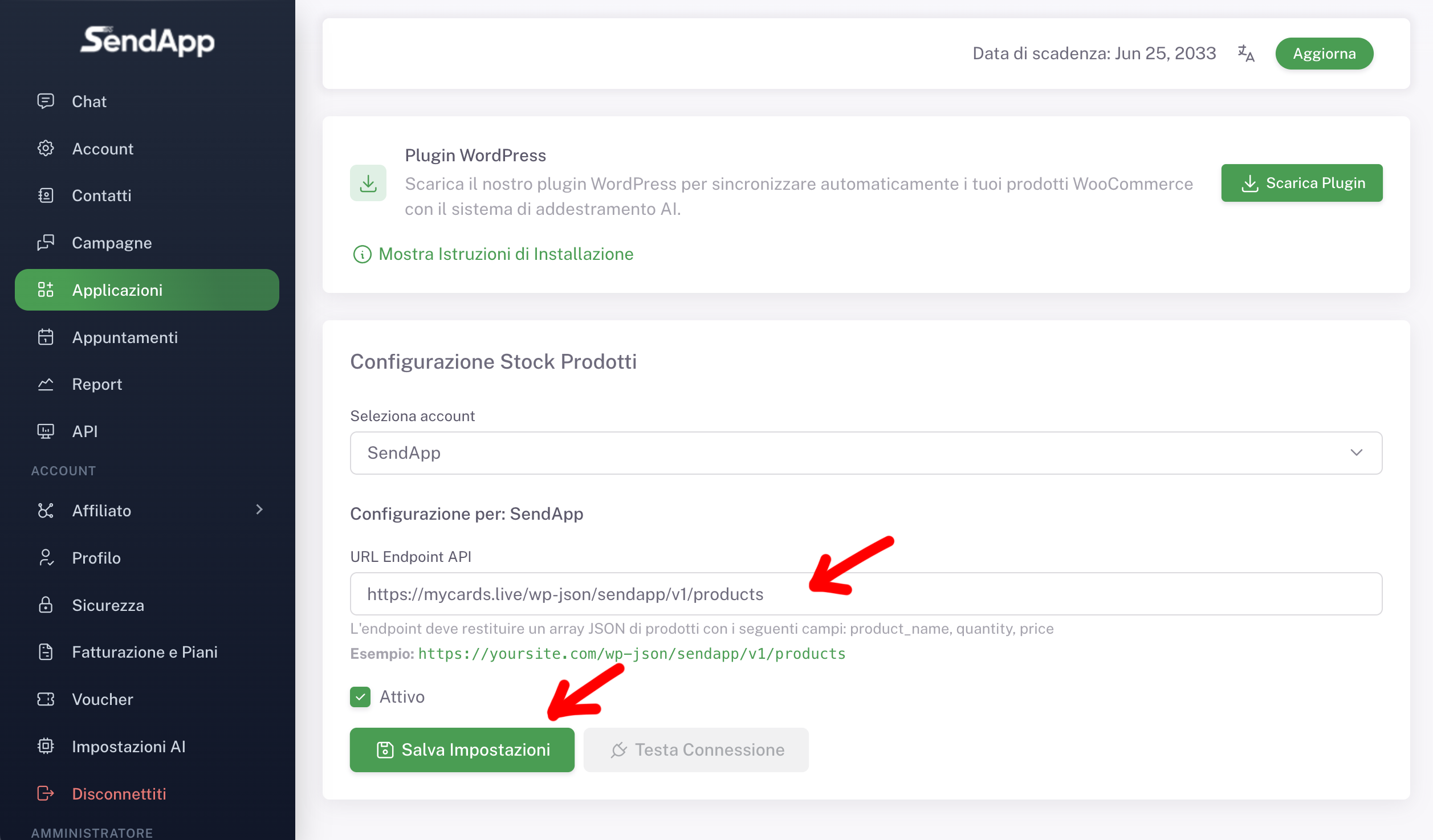Open the Seleziona account dropdown

coord(865,452)
